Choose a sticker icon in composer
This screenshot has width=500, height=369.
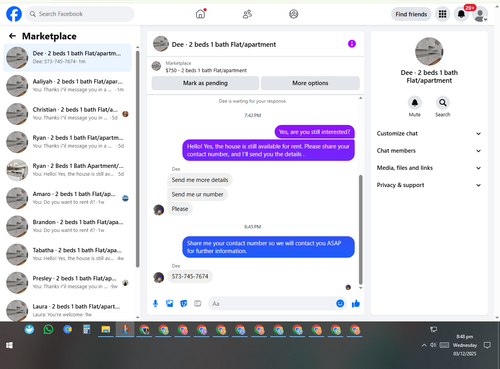tap(184, 303)
